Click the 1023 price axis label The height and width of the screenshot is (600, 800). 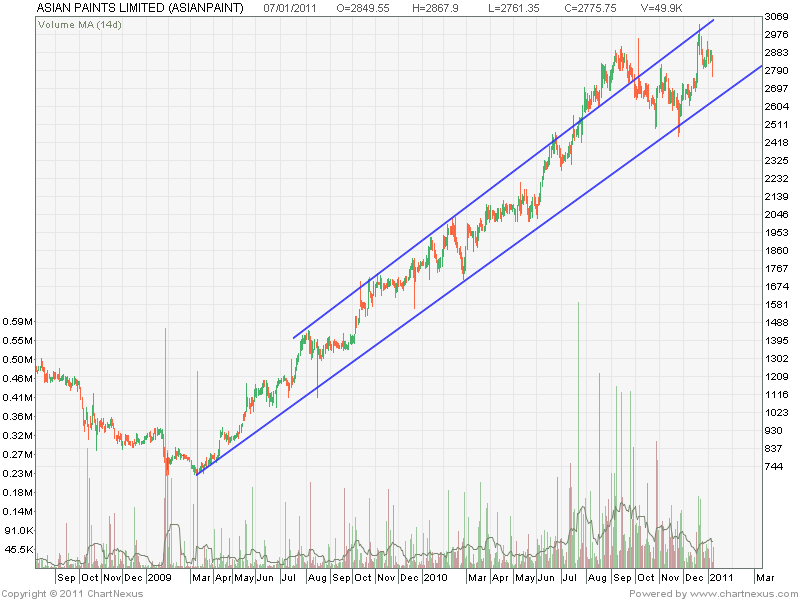[x=776, y=412]
